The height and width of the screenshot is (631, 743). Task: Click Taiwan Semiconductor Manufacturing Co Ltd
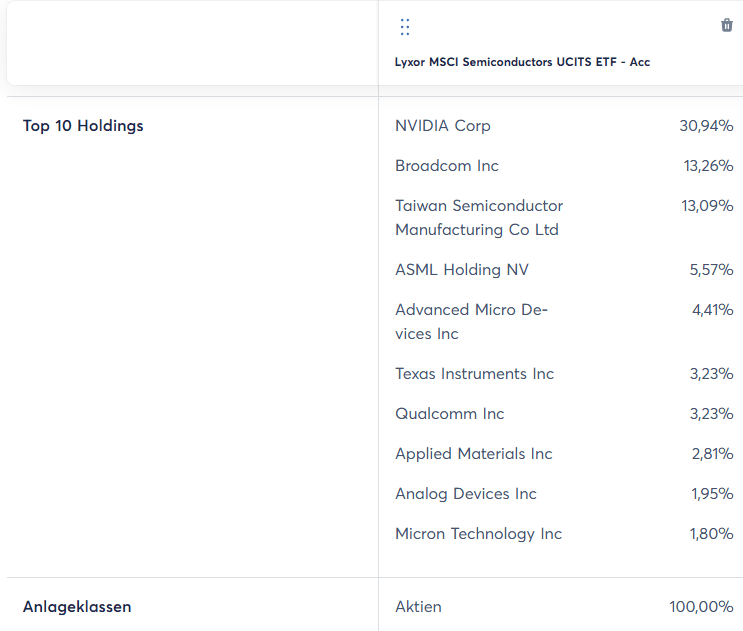[479, 218]
